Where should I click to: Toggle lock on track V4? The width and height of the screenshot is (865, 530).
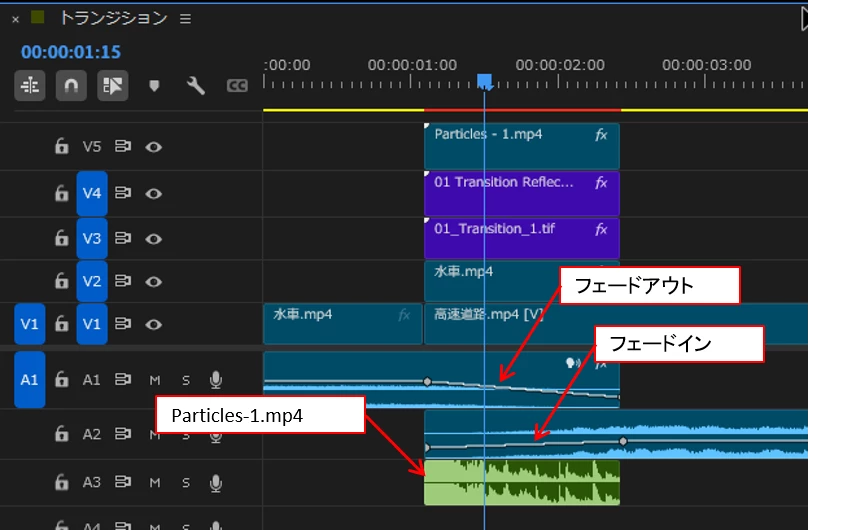click(x=61, y=193)
